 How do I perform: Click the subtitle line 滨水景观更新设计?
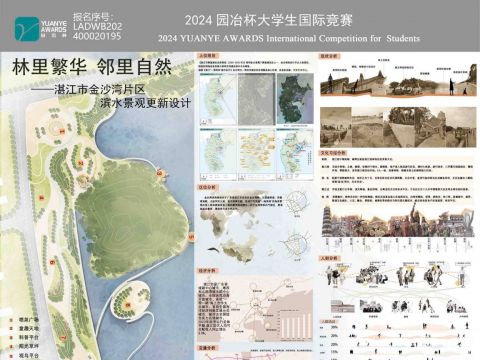coord(145,103)
